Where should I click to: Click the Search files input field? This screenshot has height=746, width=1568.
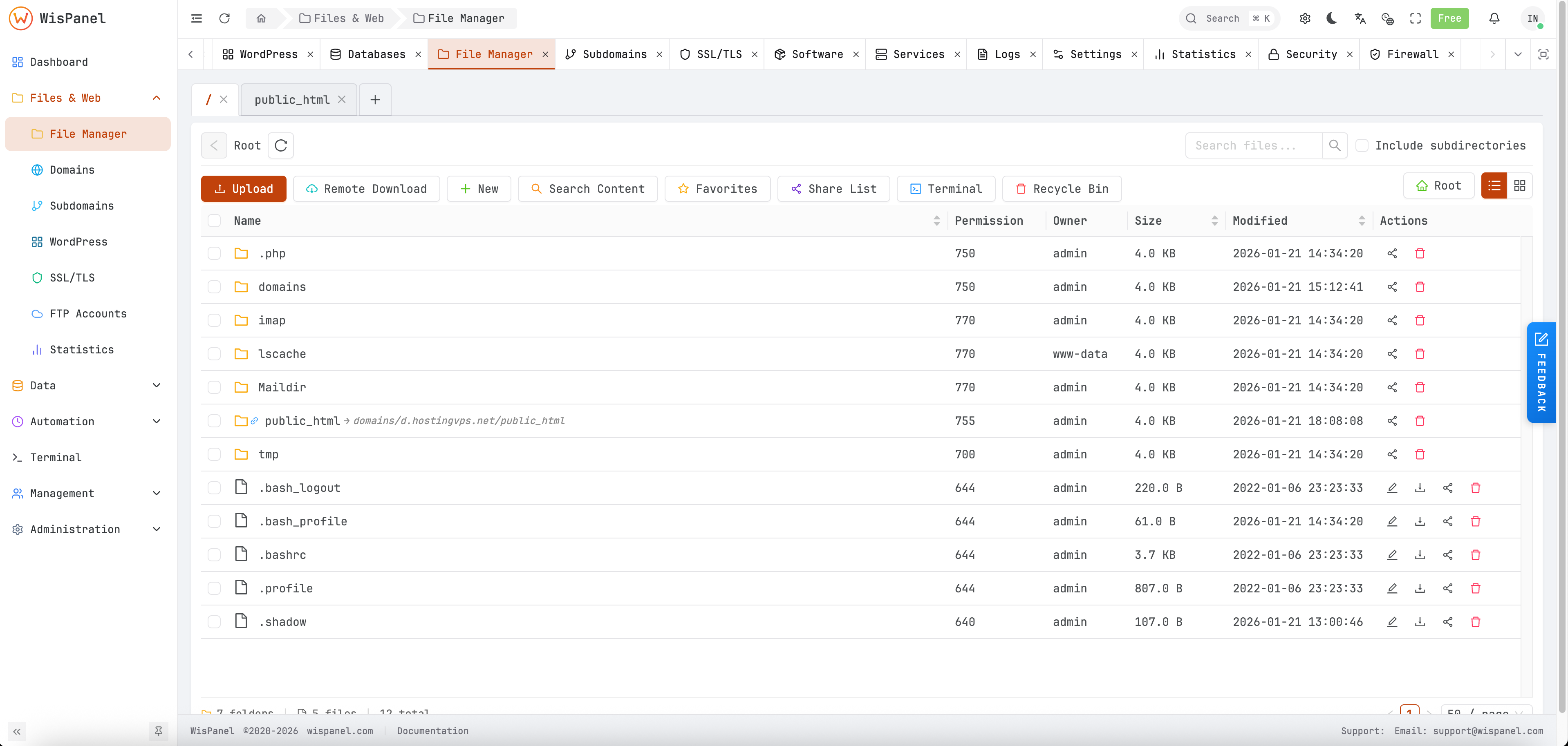click(1254, 145)
